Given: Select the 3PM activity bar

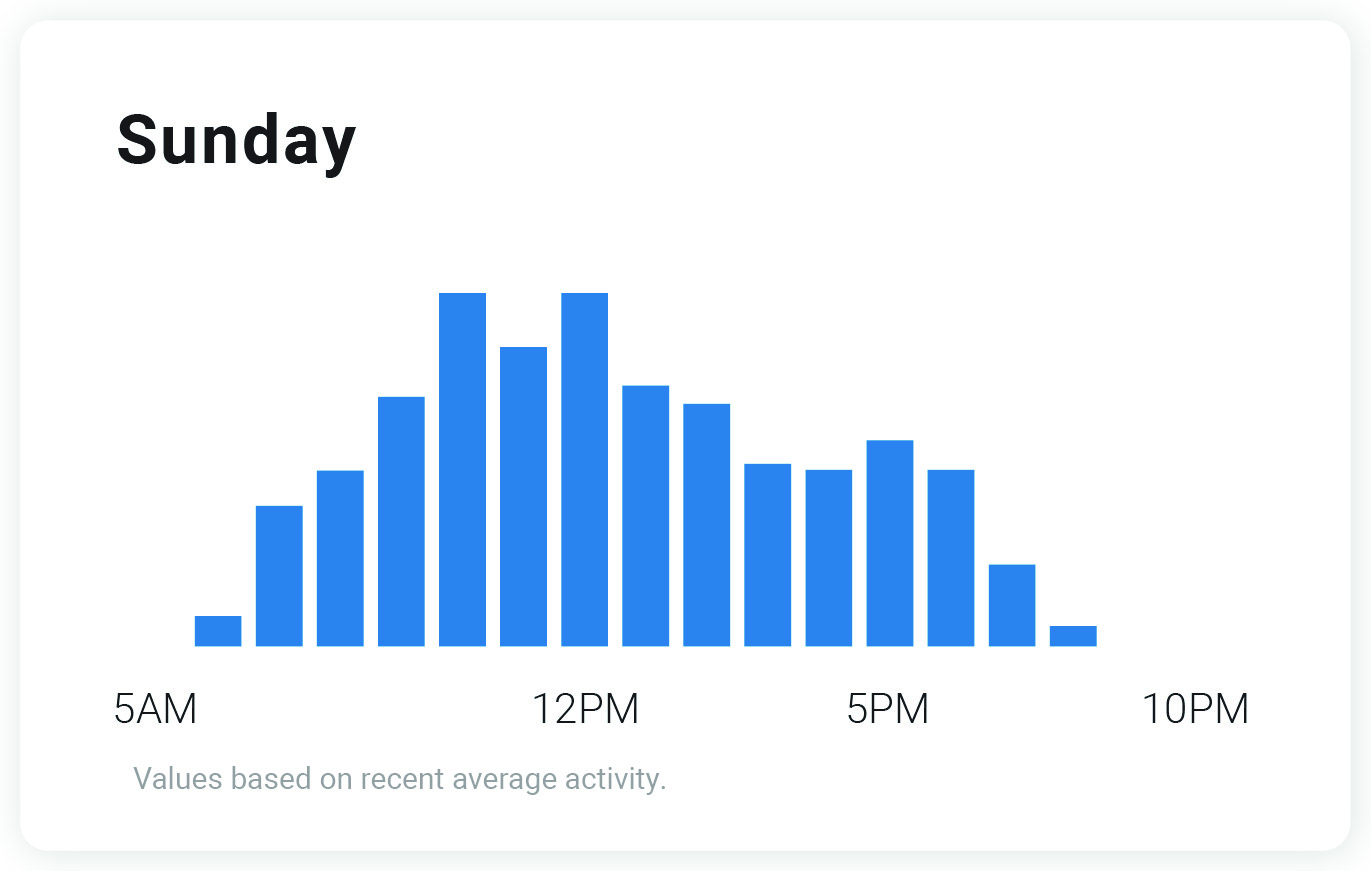Looking at the screenshot, I should coord(767,555).
